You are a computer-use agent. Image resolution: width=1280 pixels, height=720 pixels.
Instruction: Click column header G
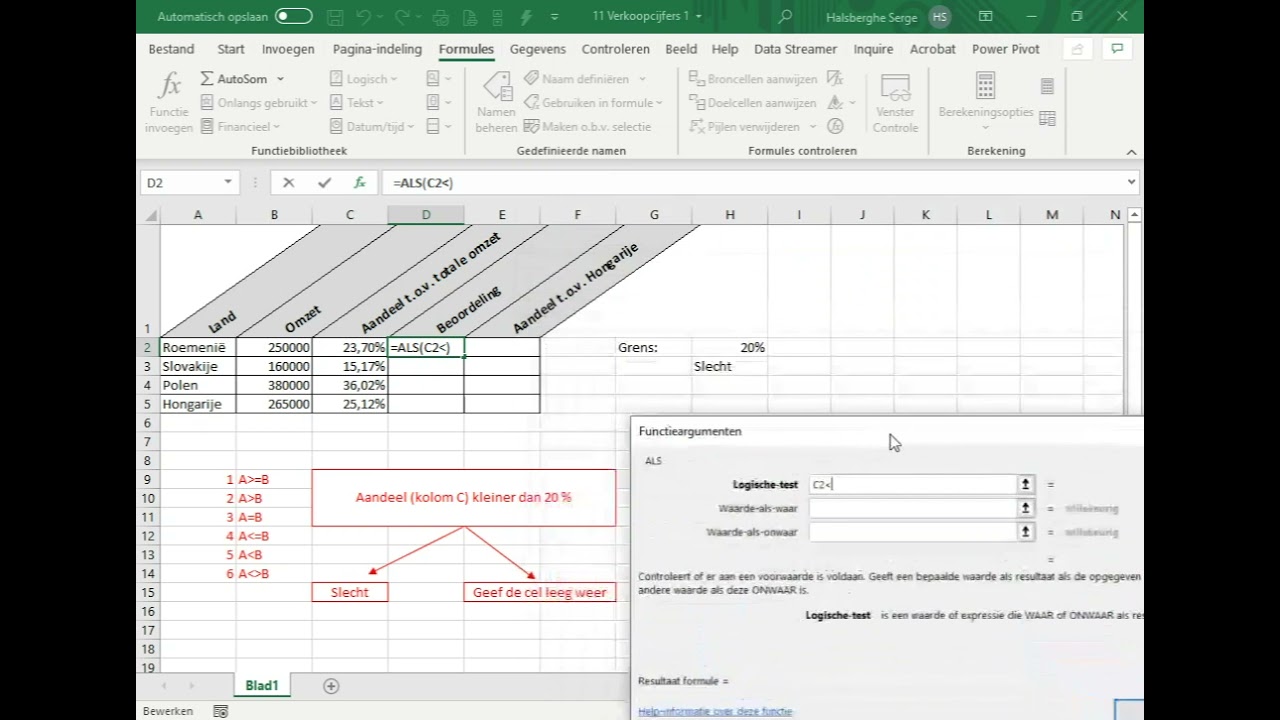(x=654, y=215)
